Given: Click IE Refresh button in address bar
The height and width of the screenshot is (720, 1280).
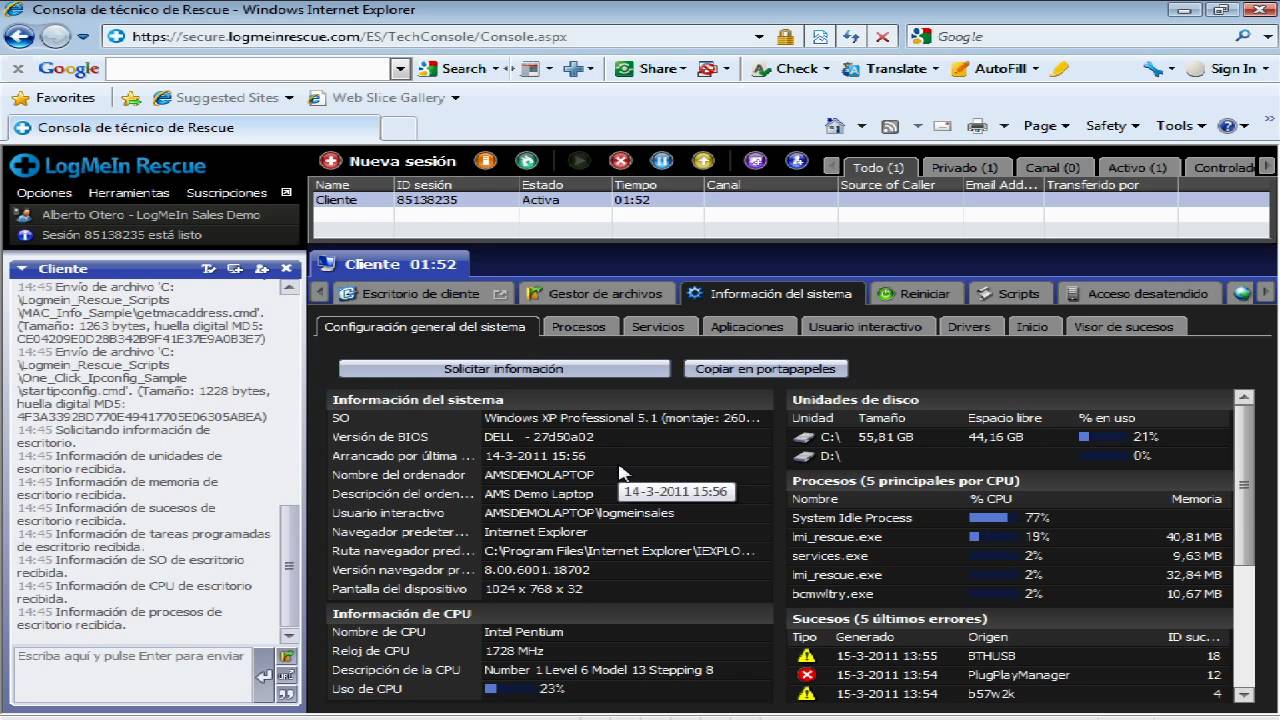Looking at the screenshot, I should tap(851, 37).
